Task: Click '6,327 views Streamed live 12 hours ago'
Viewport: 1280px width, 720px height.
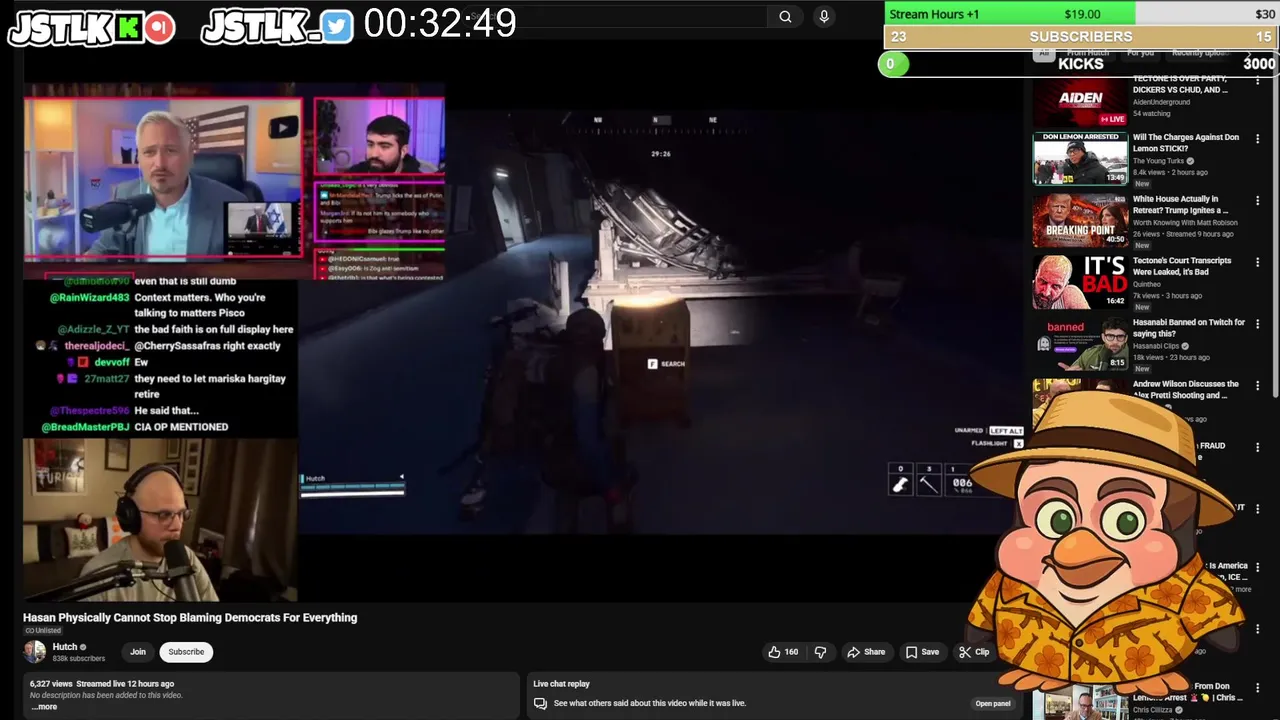Action: pos(102,684)
